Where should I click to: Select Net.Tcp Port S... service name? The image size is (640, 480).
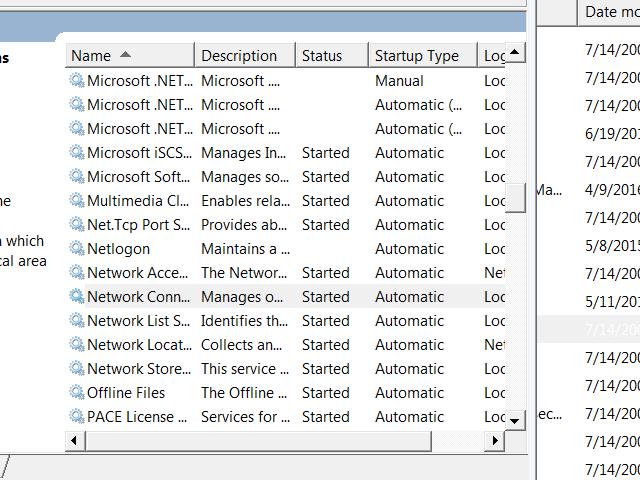click(139, 224)
